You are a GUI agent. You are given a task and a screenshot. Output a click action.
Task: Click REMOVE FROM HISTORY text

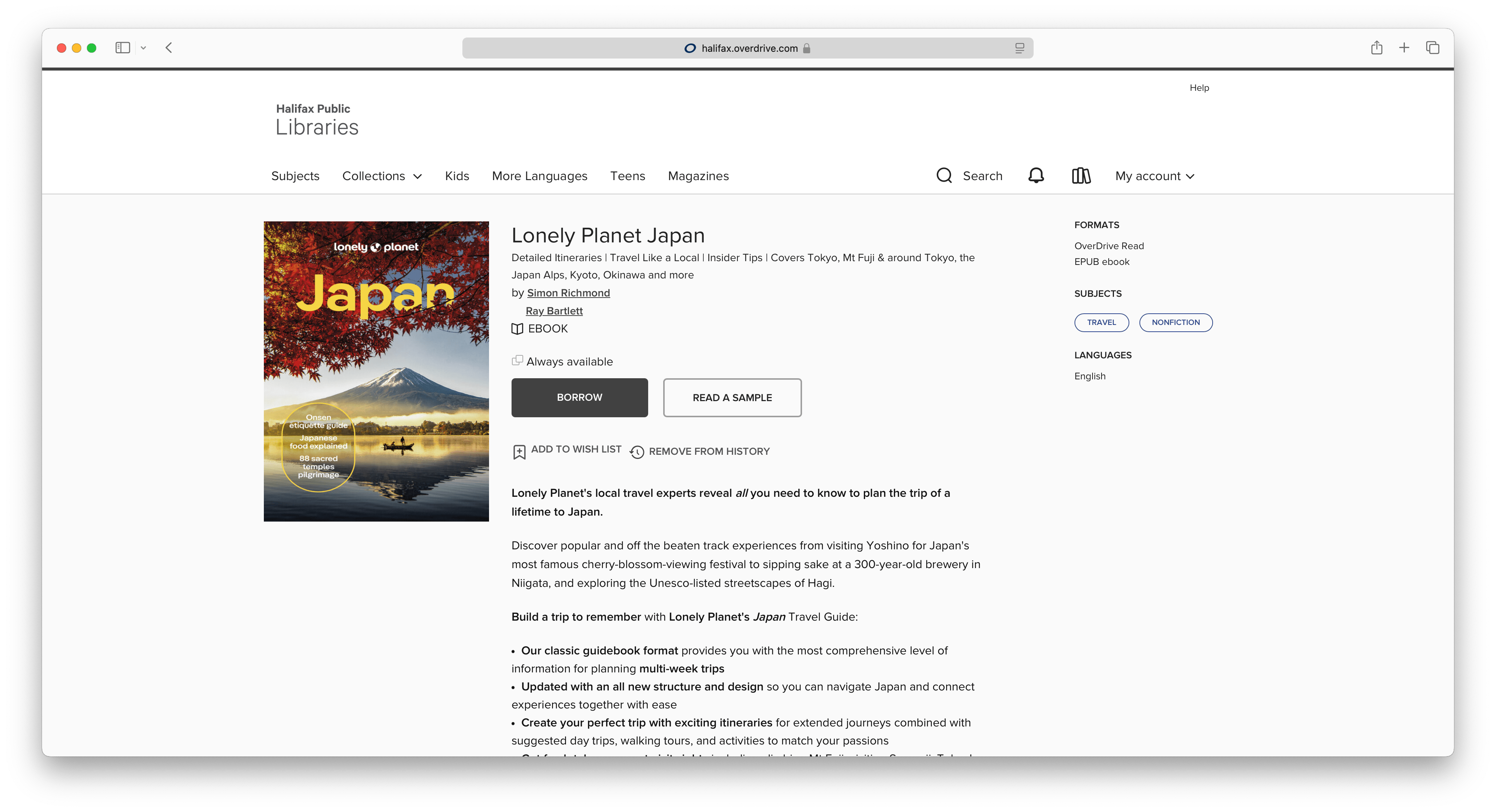tap(709, 451)
